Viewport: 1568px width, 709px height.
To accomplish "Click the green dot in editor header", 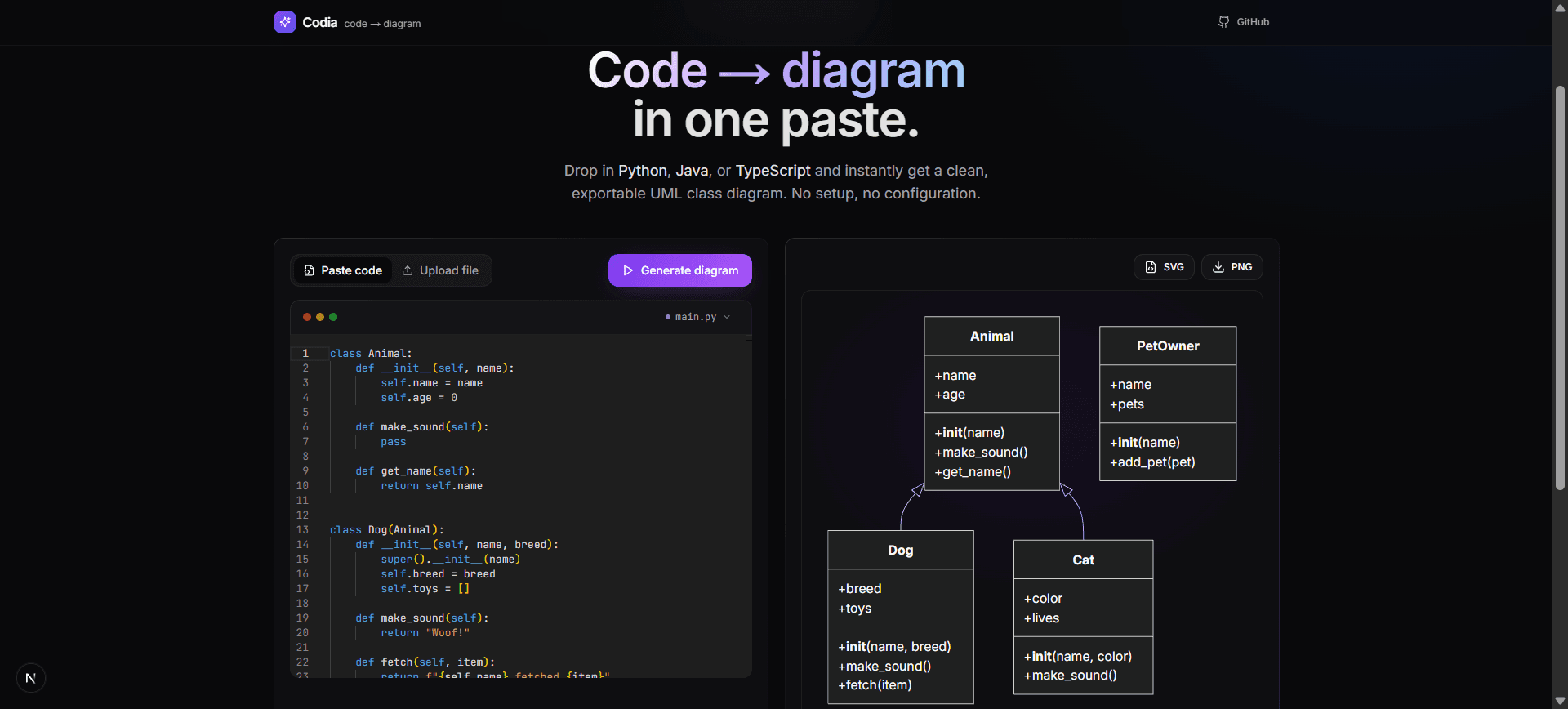I will [x=333, y=317].
